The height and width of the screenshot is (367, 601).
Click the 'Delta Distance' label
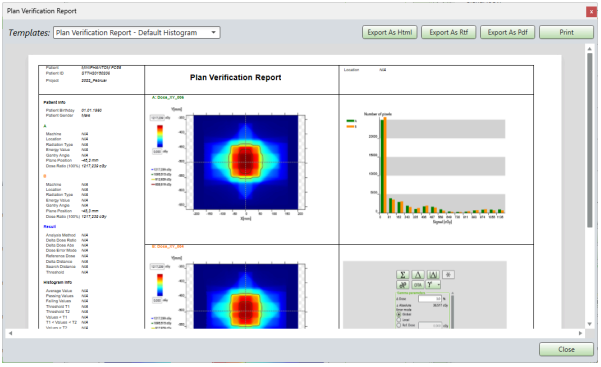[x=59, y=262]
